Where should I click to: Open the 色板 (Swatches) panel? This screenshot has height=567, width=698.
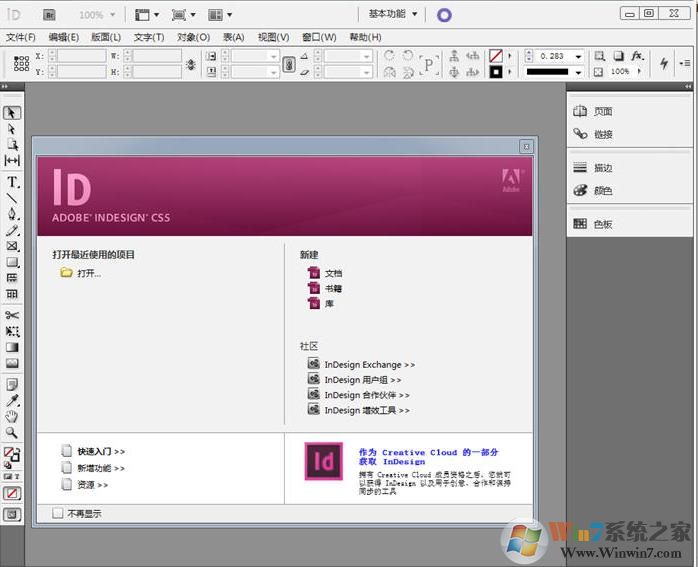tap(602, 224)
